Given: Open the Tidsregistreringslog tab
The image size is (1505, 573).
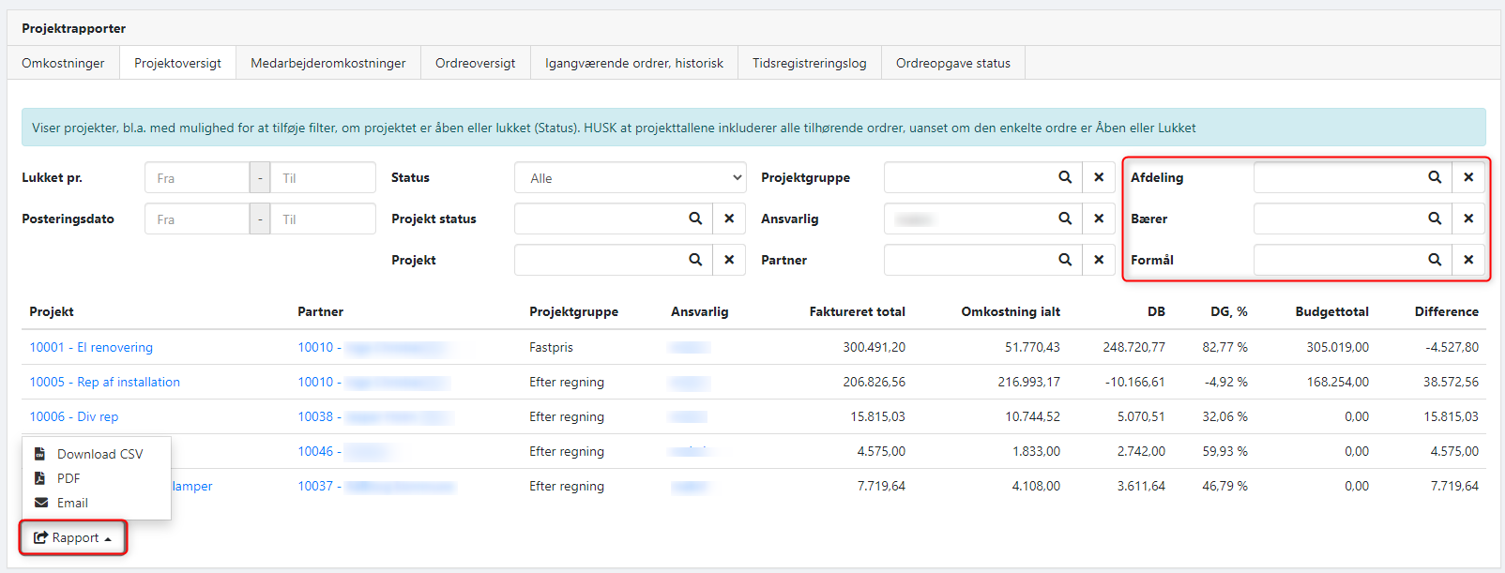Looking at the screenshot, I should [809, 63].
